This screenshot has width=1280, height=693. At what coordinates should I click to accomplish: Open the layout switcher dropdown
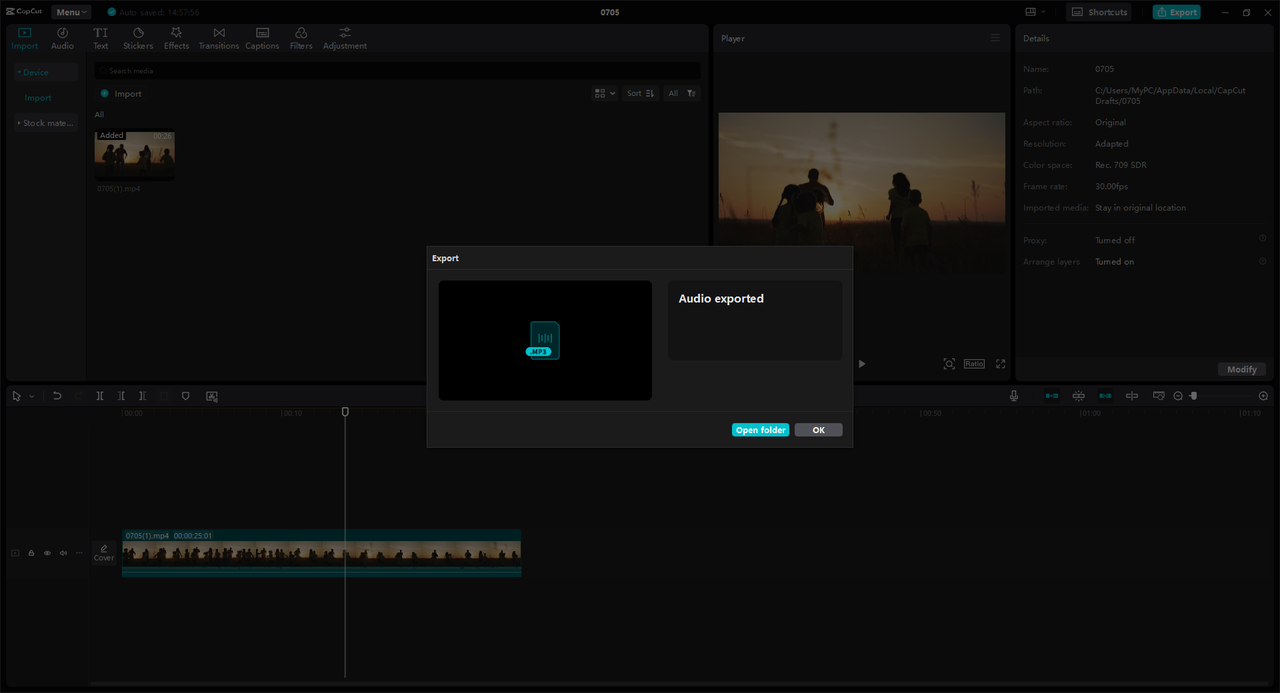(1035, 12)
